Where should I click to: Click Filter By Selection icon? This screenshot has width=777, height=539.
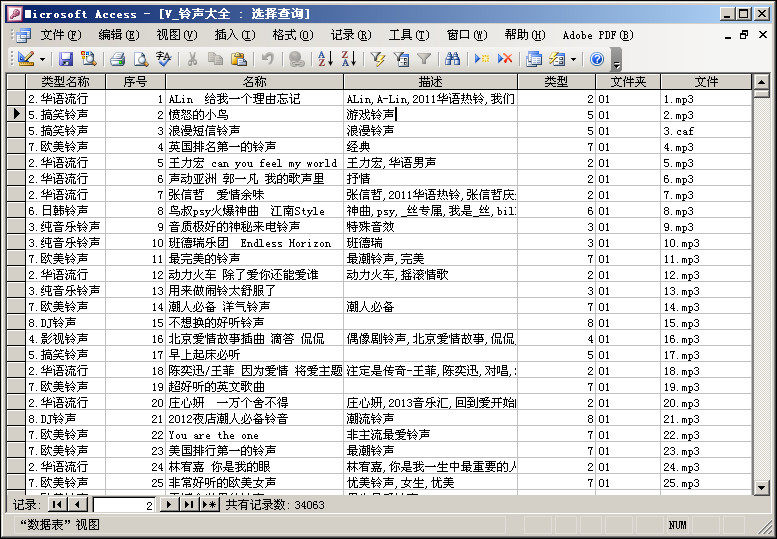(x=378, y=59)
